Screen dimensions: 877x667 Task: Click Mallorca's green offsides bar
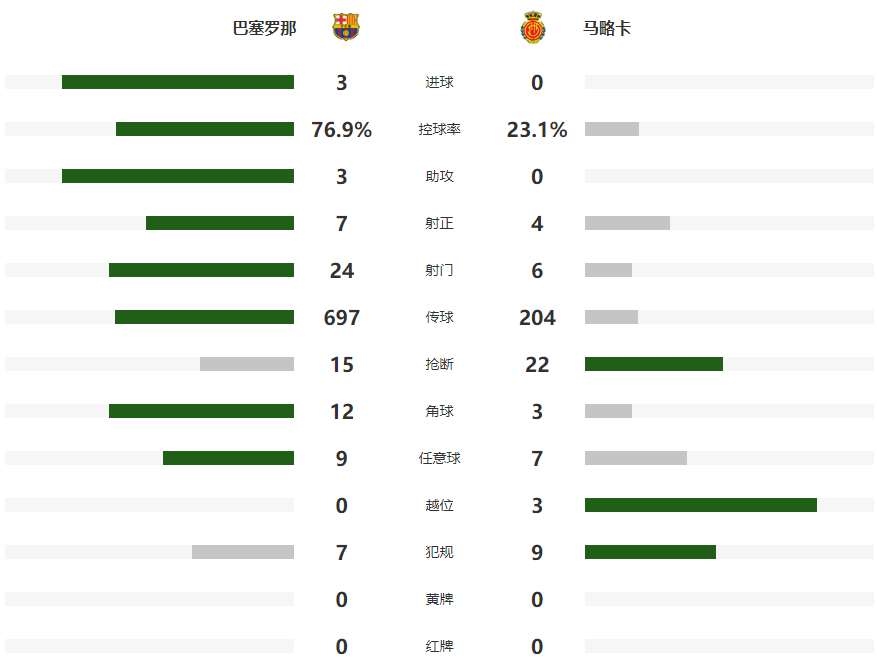click(x=701, y=505)
